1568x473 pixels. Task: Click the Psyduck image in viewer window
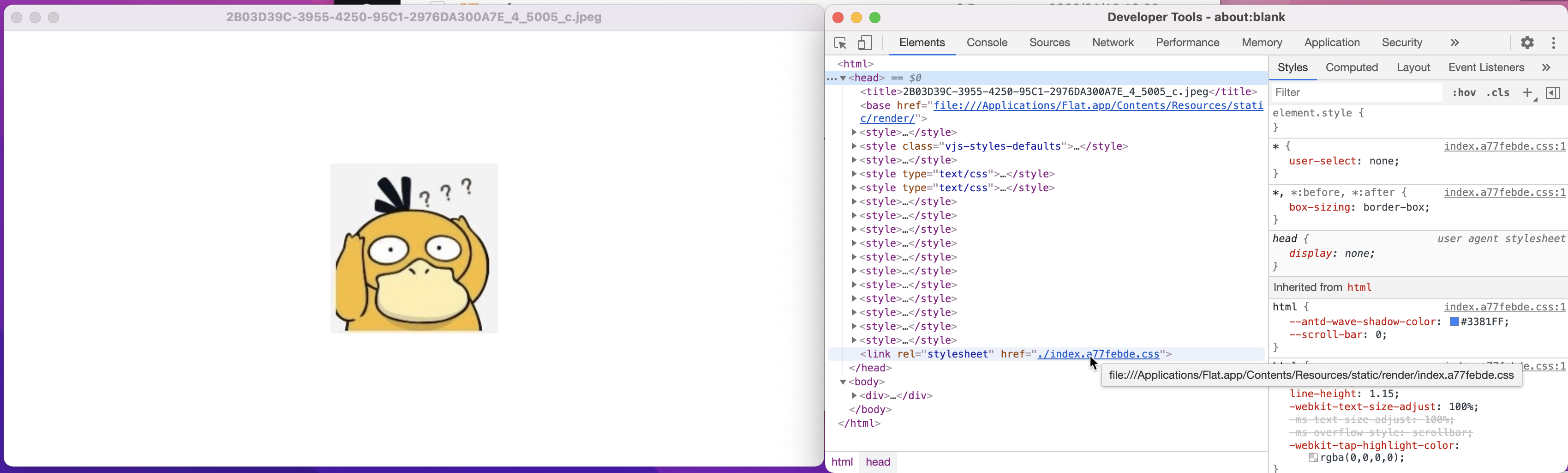414,249
